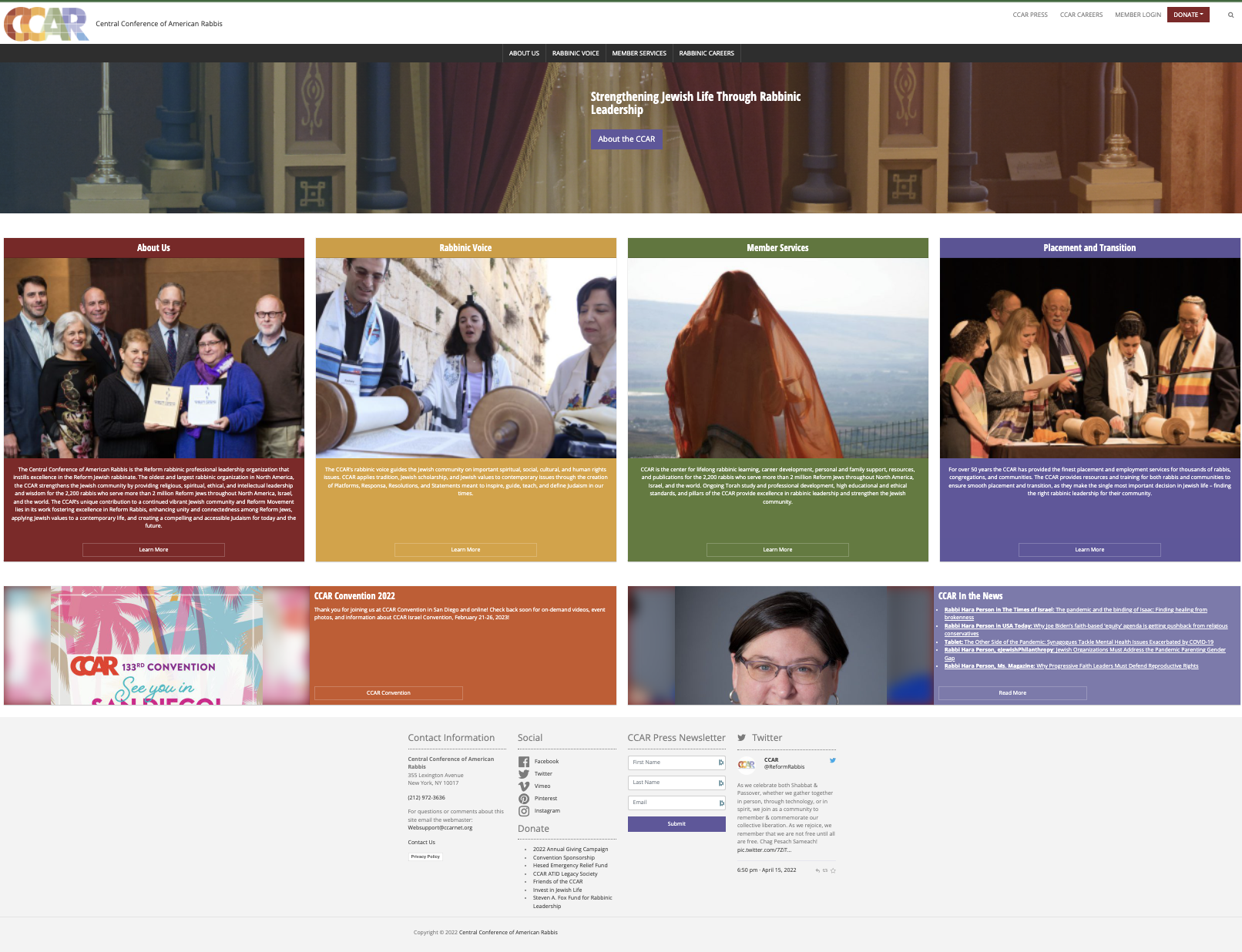This screenshot has height=952, width=1242.
Task: Click Learn More in About Us card
Action: pos(153,550)
